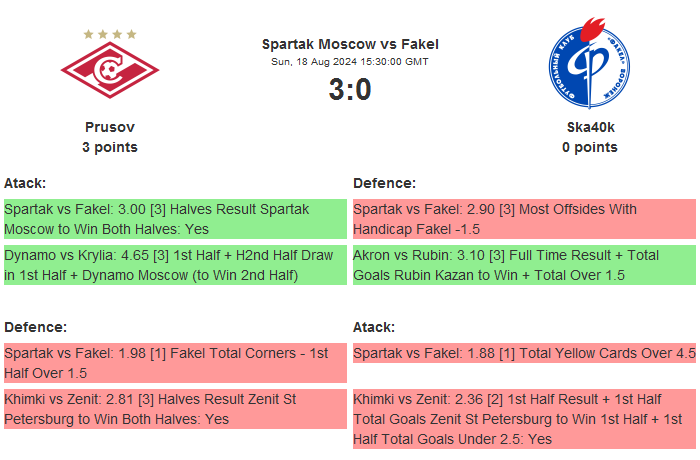Select the Zenit to Win Both Halves bet
Image resolution: width=700 pixels, height=460 pixels.
tap(175, 409)
